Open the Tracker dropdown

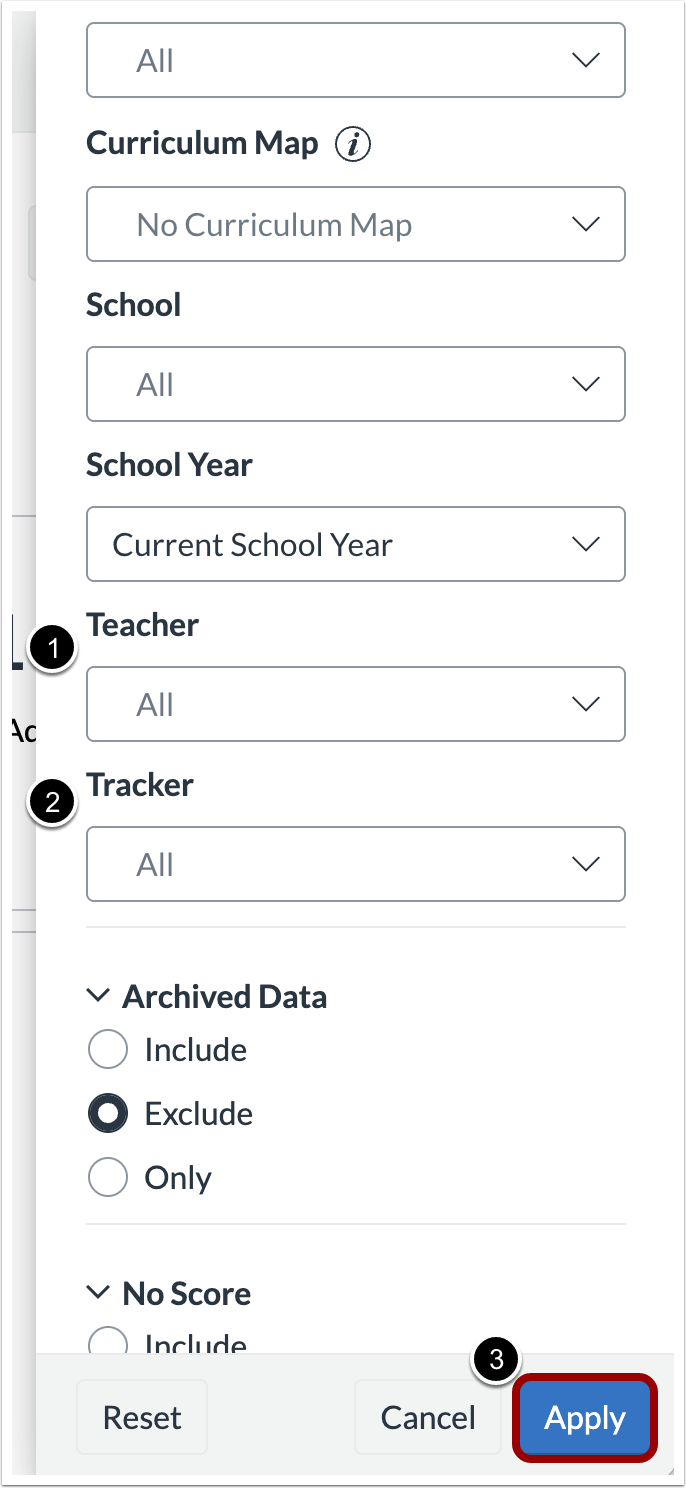(356, 864)
